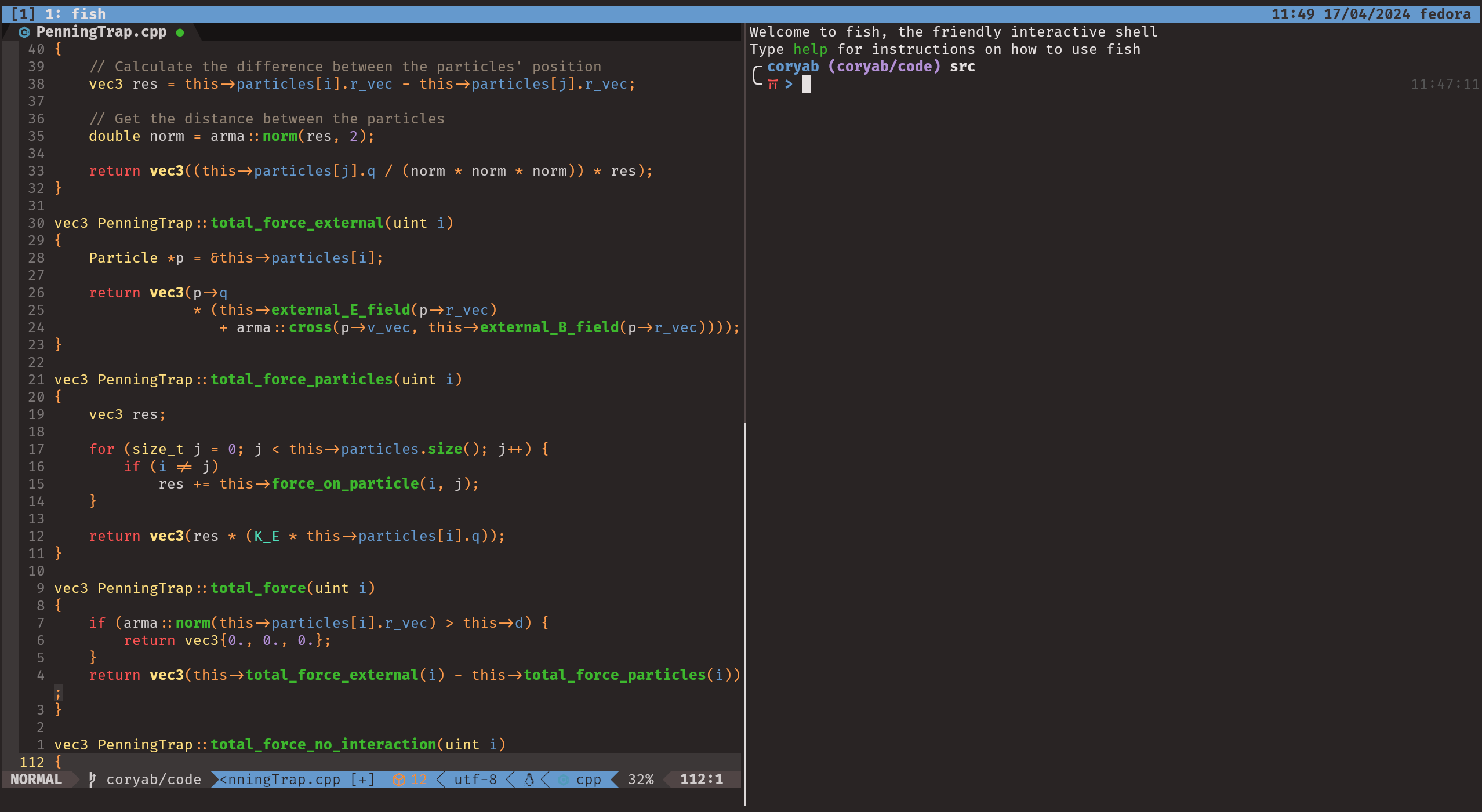Click the cpp filetype icon in statusline
Image resolution: width=1482 pixels, height=812 pixels.
563,780
